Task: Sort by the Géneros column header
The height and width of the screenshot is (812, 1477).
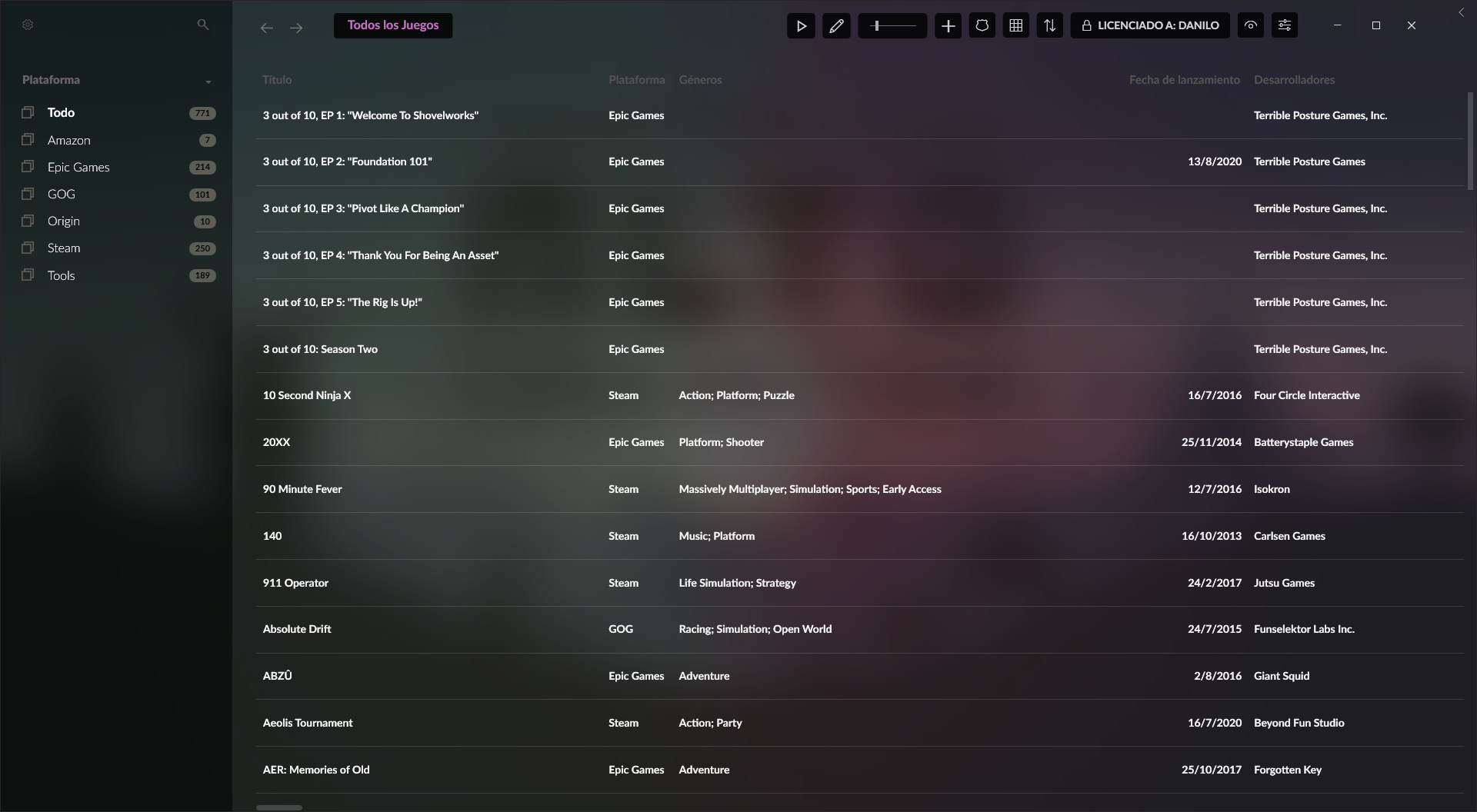Action: coord(700,80)
